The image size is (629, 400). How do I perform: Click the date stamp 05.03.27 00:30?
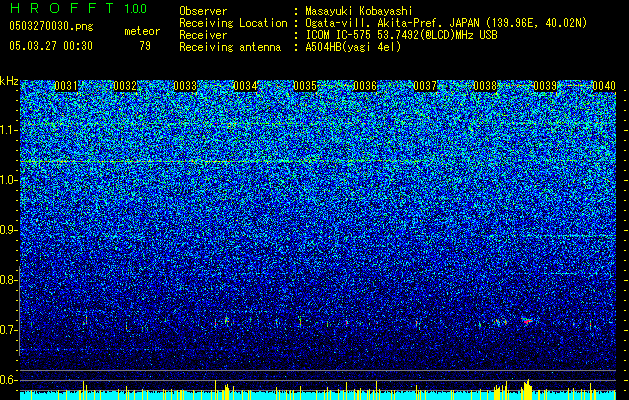click(x=51, y=46)
